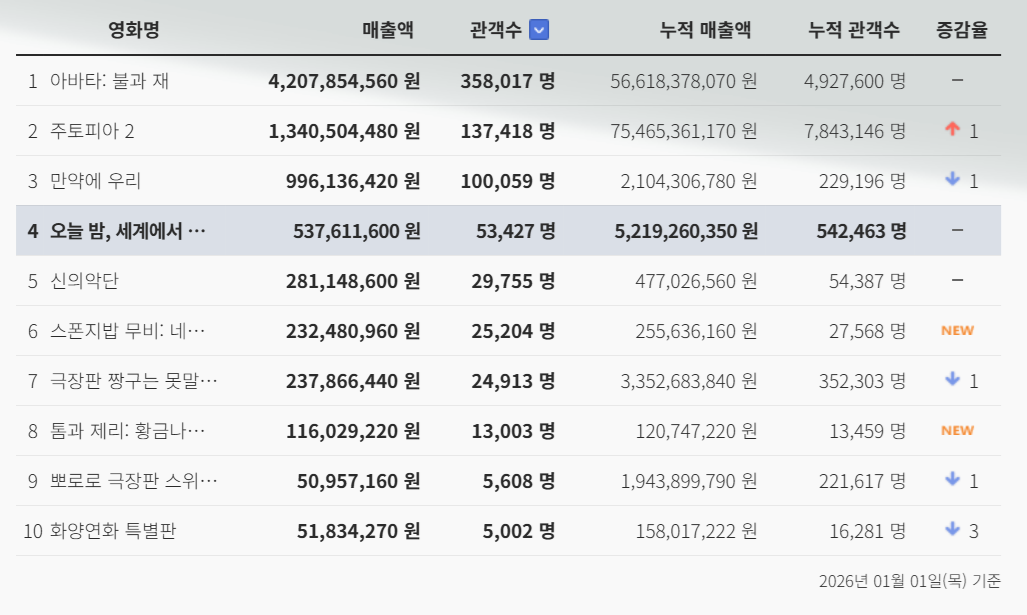Open the movie 스폰지밥 무비
This screenshot has width=1027, height=615.
point(128,331)
